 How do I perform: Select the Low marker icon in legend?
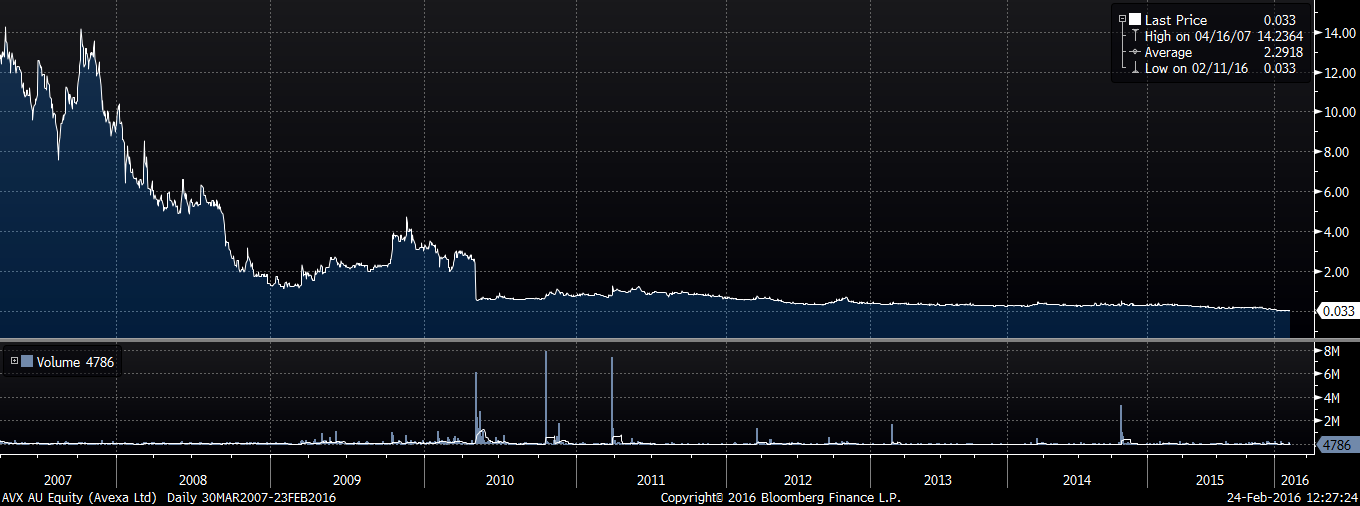[x=1135, y=68]
